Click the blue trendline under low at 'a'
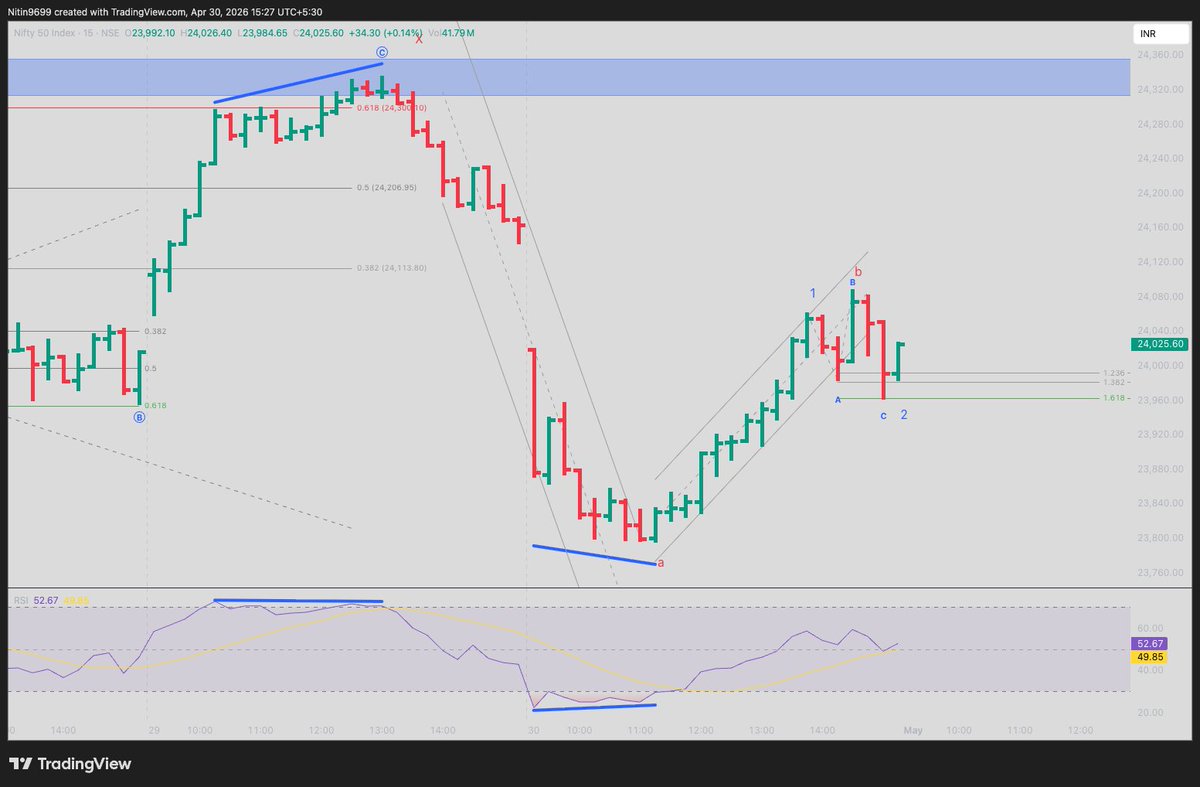The image size is (1200, 787). [594, 555]
